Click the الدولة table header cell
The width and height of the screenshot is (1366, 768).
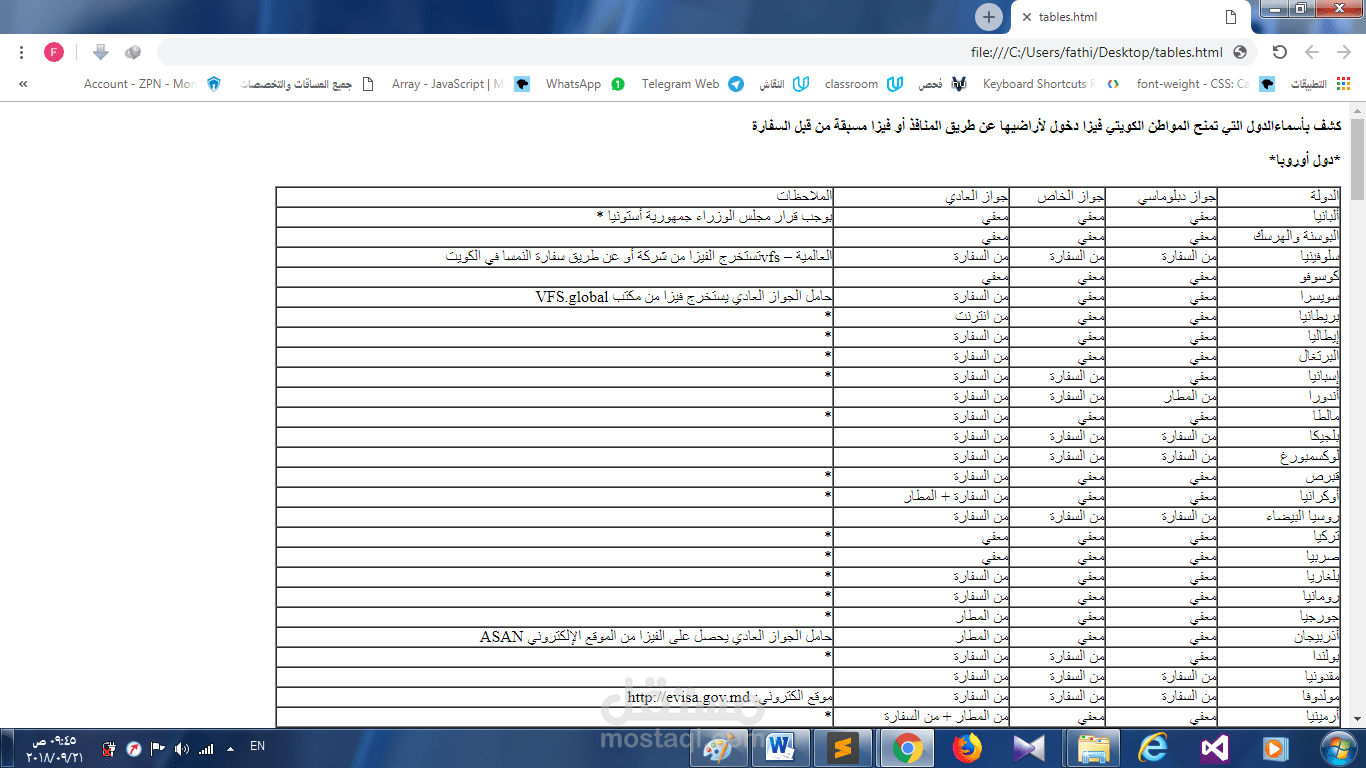pos(1278,197)
